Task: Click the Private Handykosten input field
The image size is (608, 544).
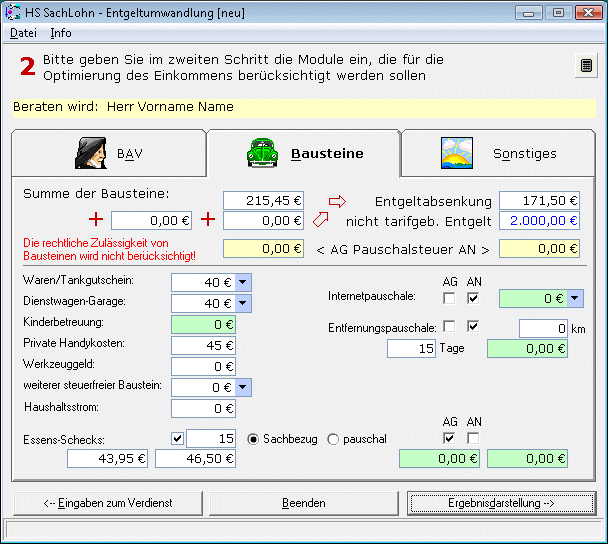Action: (203, 345)
